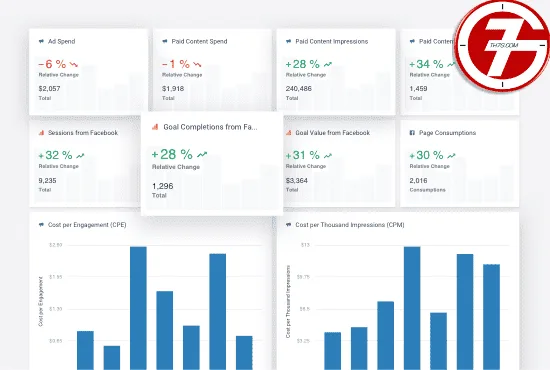Click the first bar in the CPE chart

coord(85,350)
